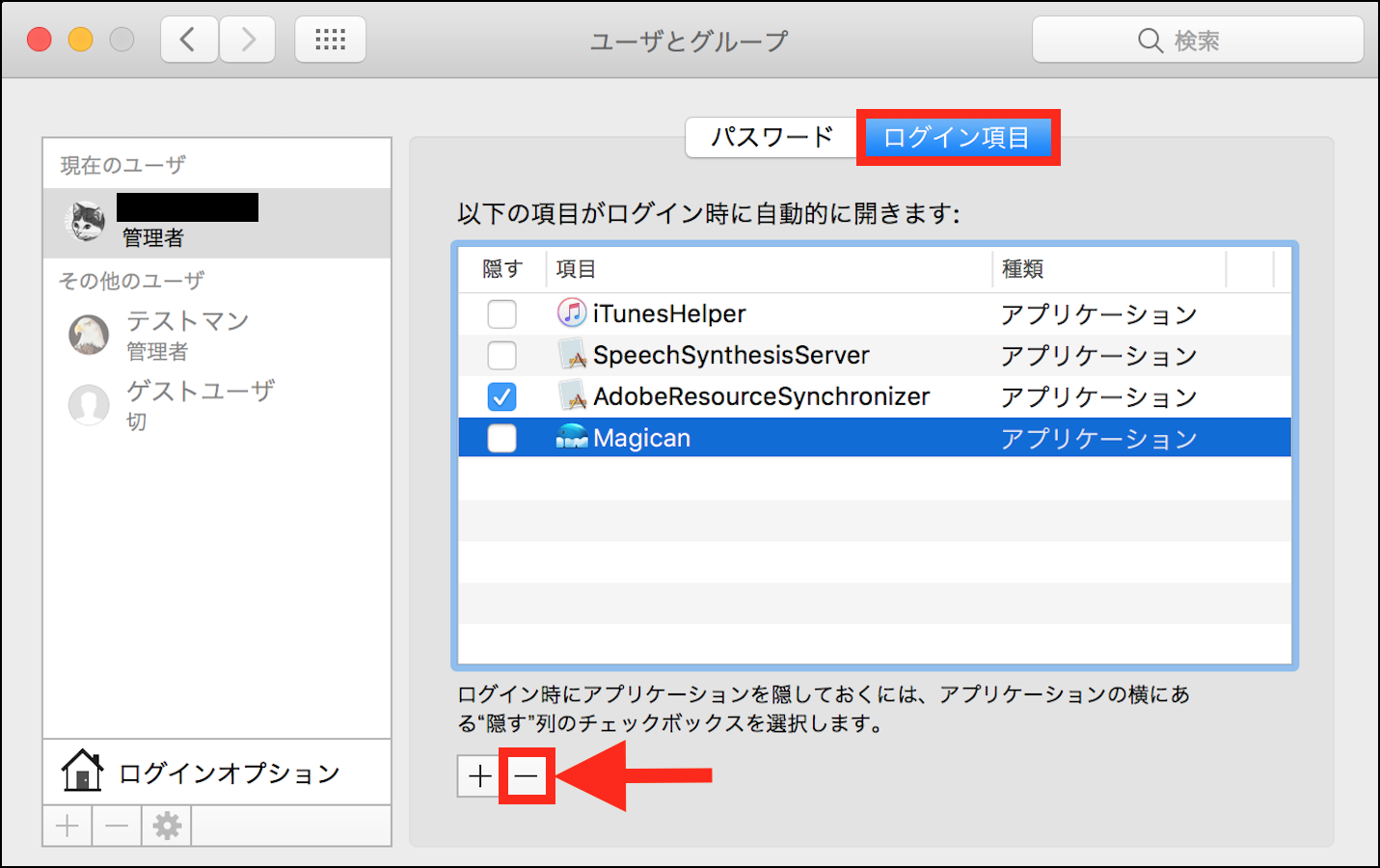Image resolution: width=1380 pixels, height=868 pixels.
Task: Select the Magican item name
Action: click(641, 438)
